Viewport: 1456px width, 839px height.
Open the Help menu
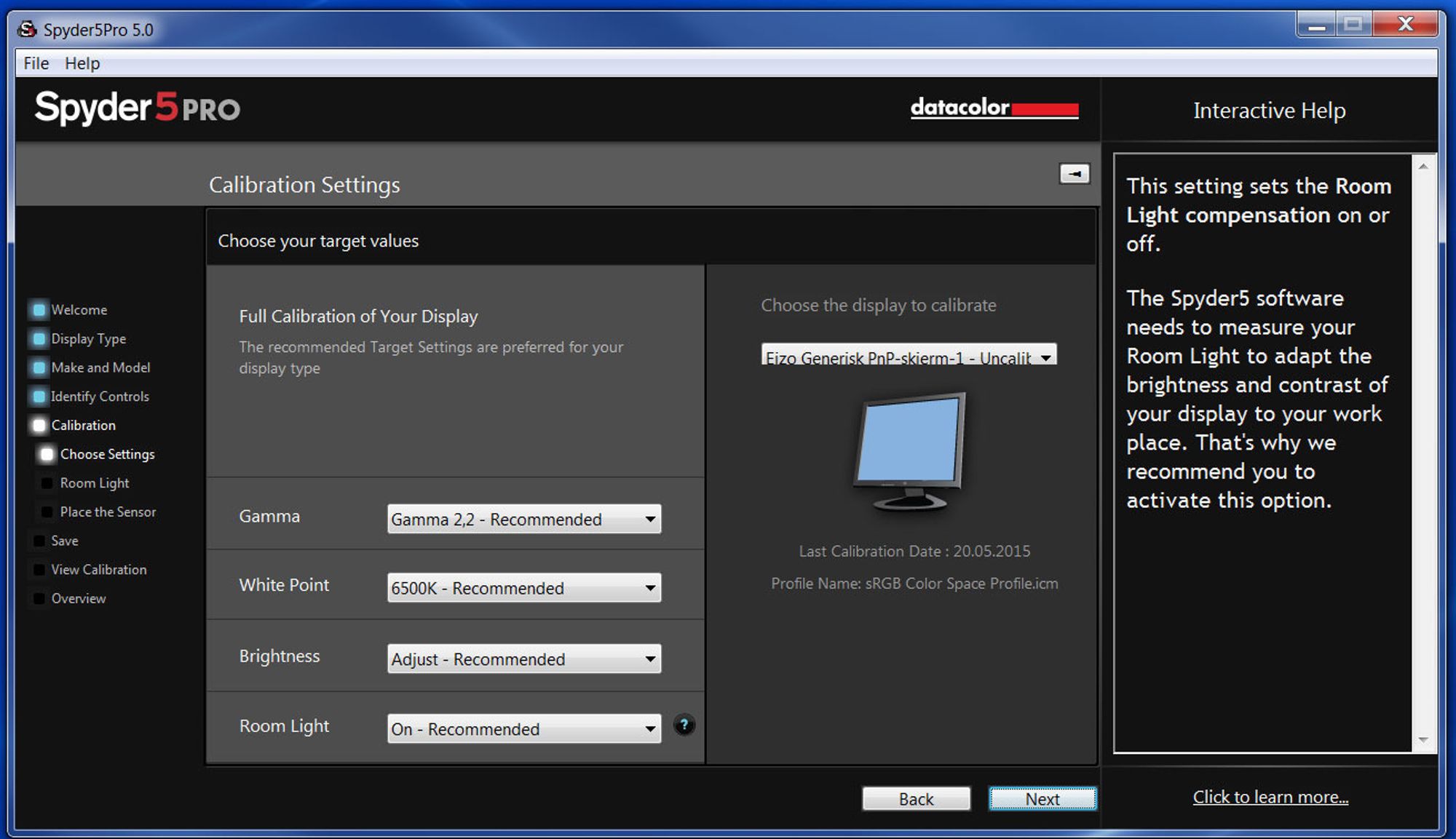[x=82, y=63]
